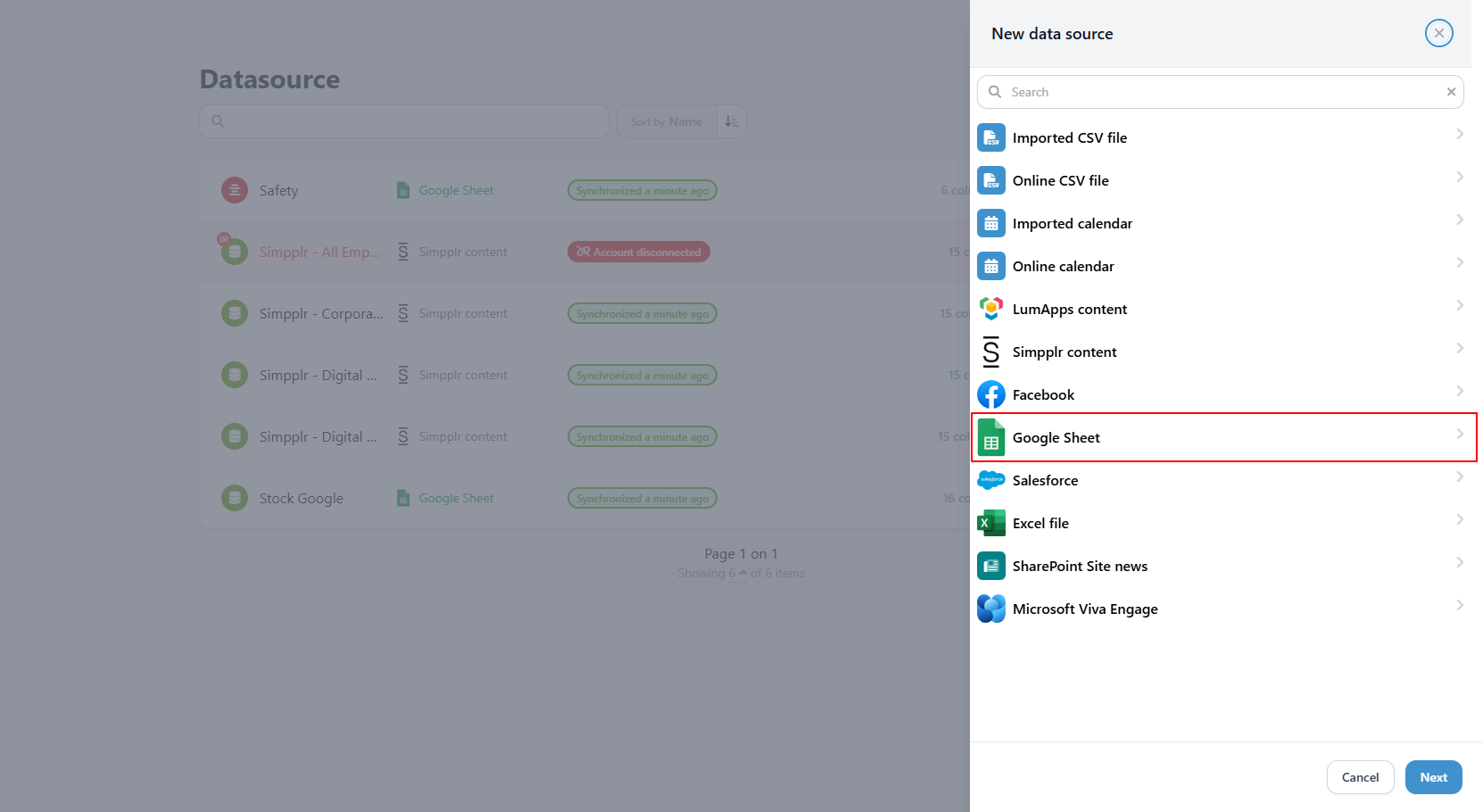Focus the Datasource page search box
This screenshot has width=1483, height=812.
(x=404, y=121)
